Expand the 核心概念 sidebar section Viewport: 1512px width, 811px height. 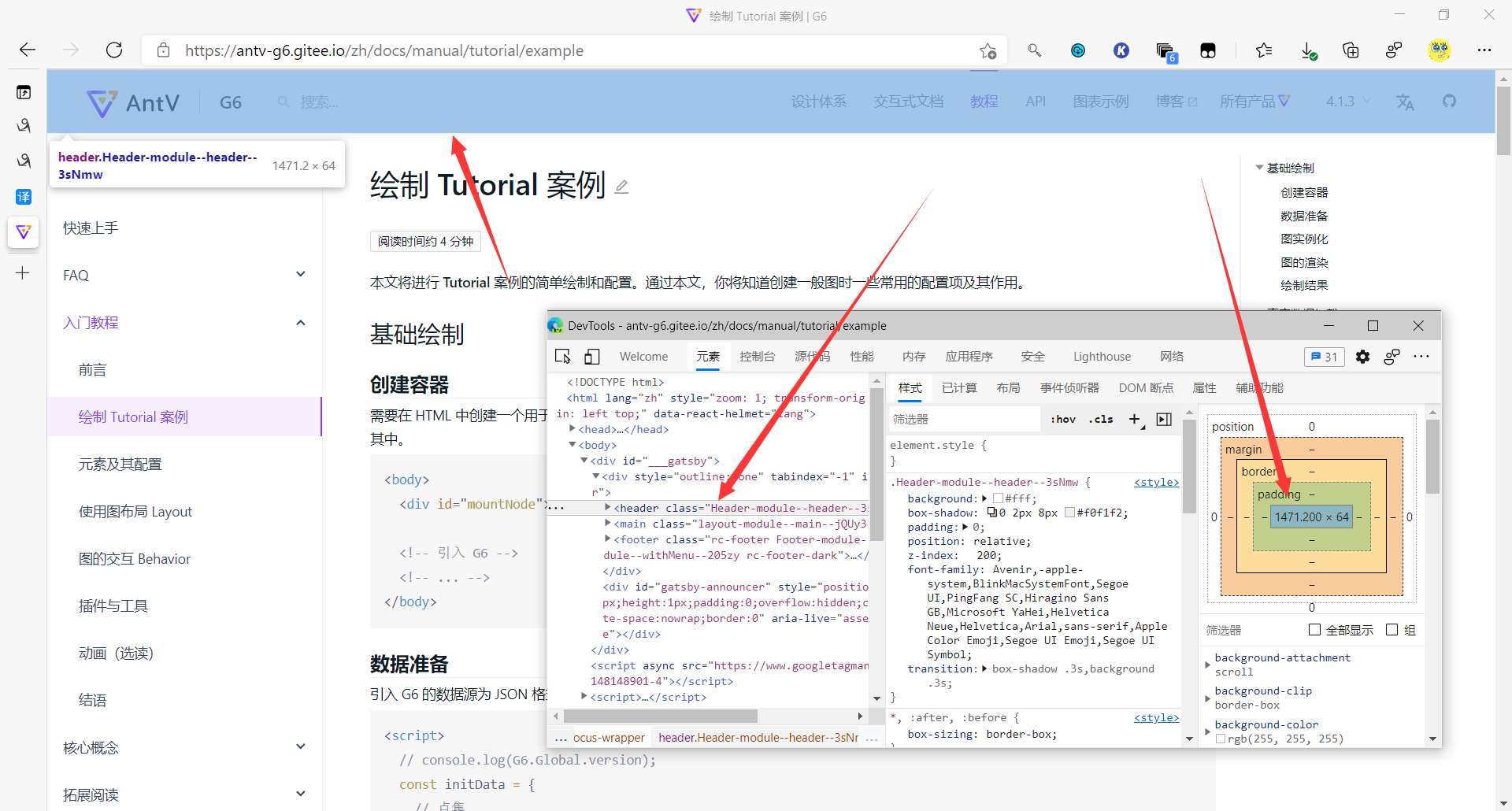pyautogui.click(x=300, y=746)
